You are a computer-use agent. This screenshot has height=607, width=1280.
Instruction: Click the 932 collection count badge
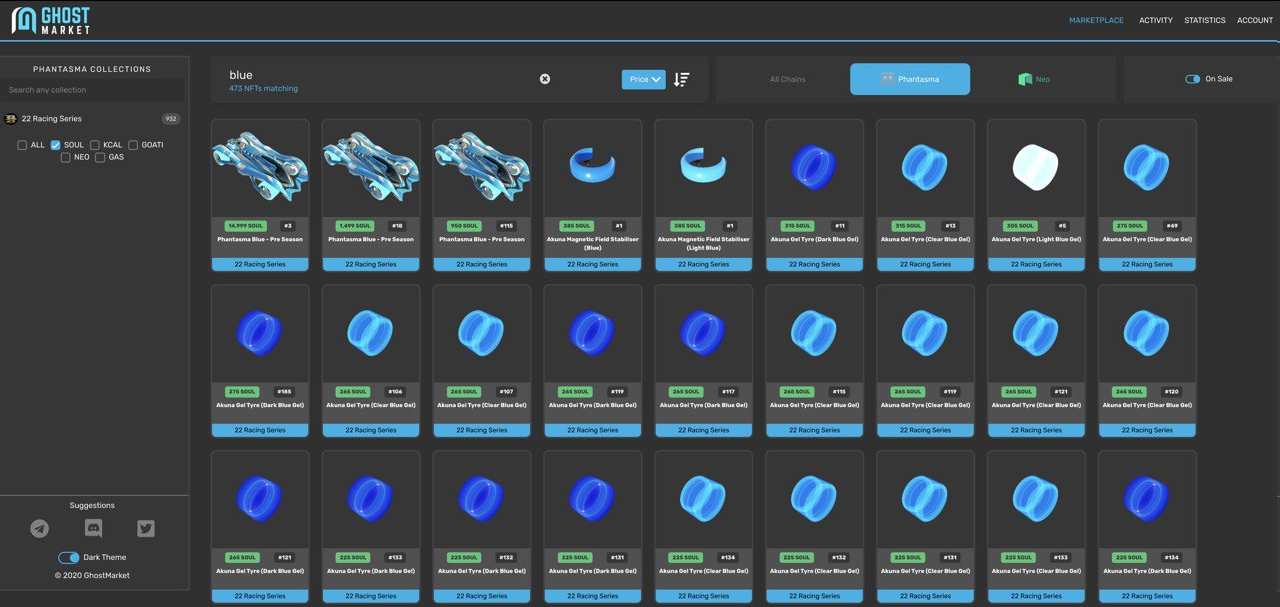coord(171,119)
